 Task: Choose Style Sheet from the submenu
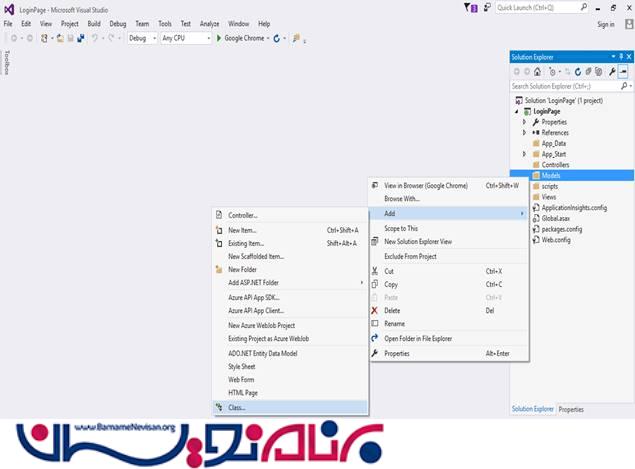[x=290, y=367]
